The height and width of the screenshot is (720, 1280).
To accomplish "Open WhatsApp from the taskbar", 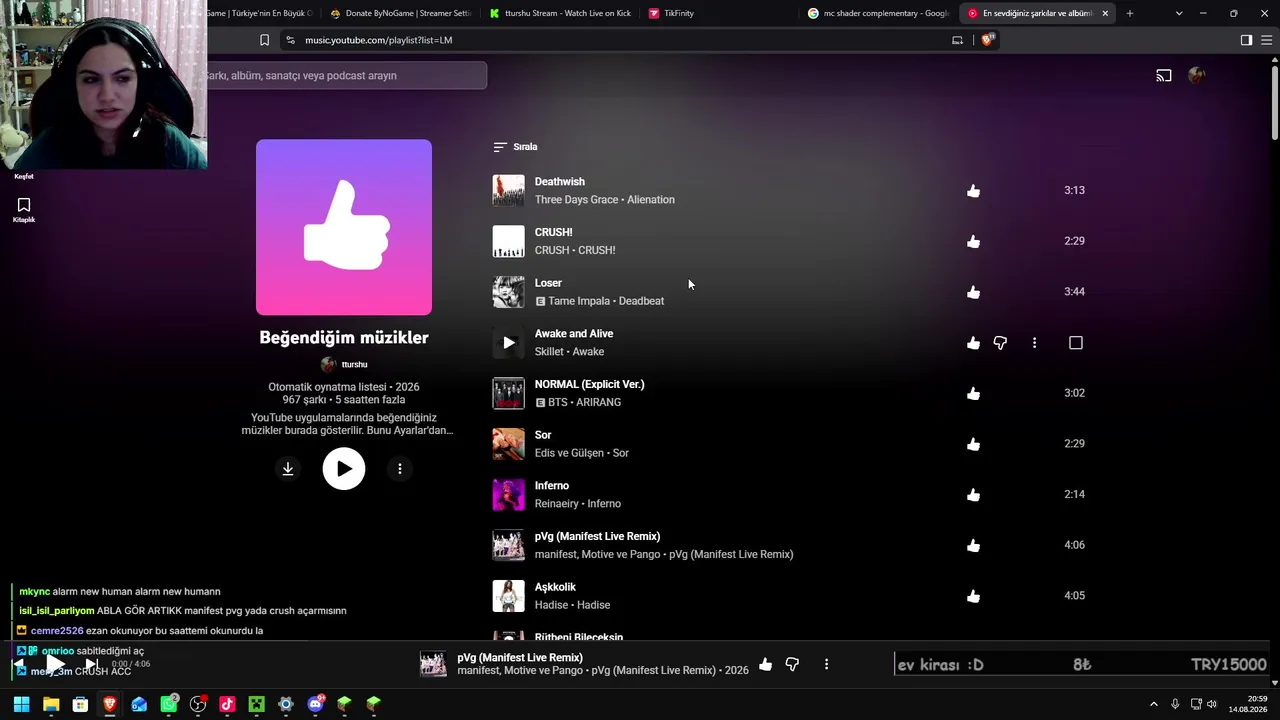I will [x=169, y=704].
